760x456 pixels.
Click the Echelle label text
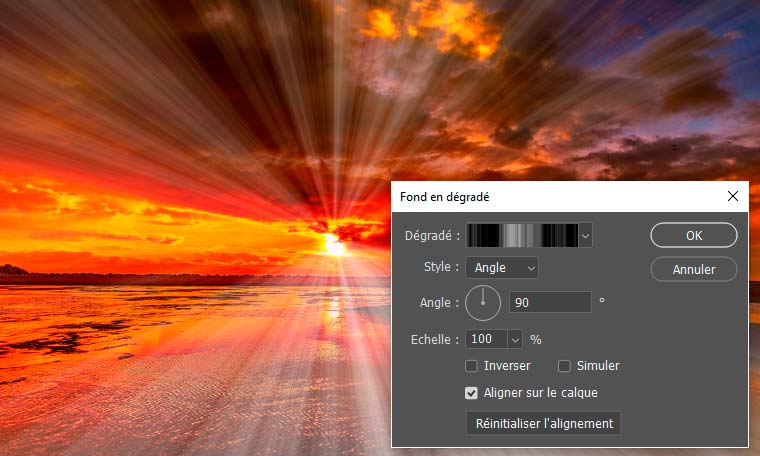pyautogui.click(x=435, y=339)
